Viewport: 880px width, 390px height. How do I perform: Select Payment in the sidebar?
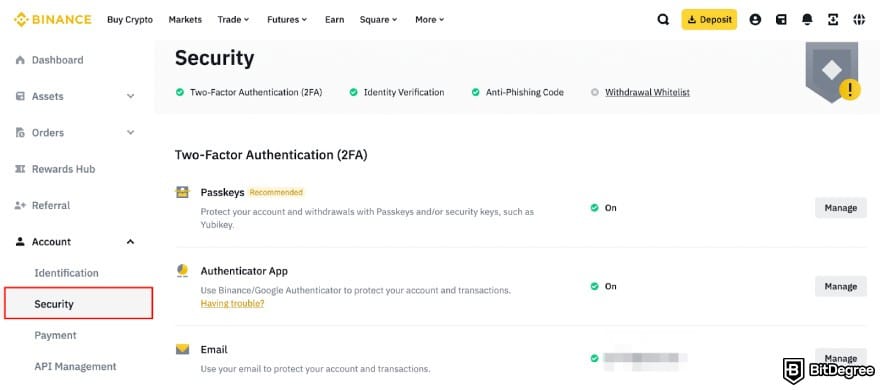[55, 336]
